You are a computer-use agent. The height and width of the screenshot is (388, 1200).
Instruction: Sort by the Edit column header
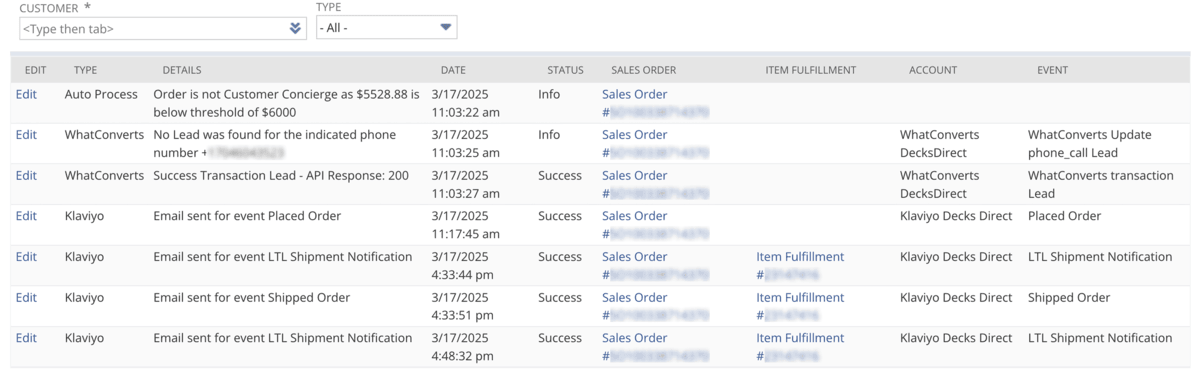click(36, 70)
